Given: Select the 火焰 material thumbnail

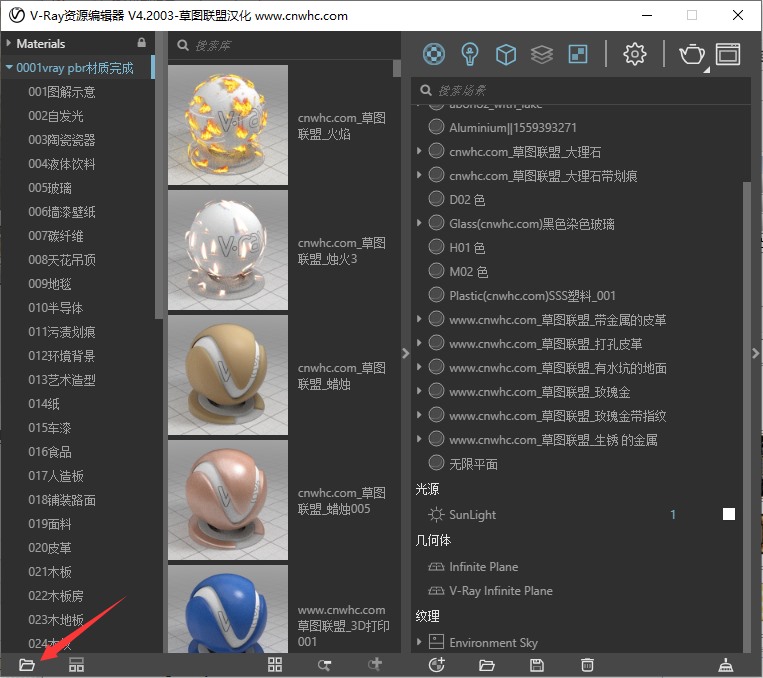Looking at the screenshot, I should tap(228, 125).
